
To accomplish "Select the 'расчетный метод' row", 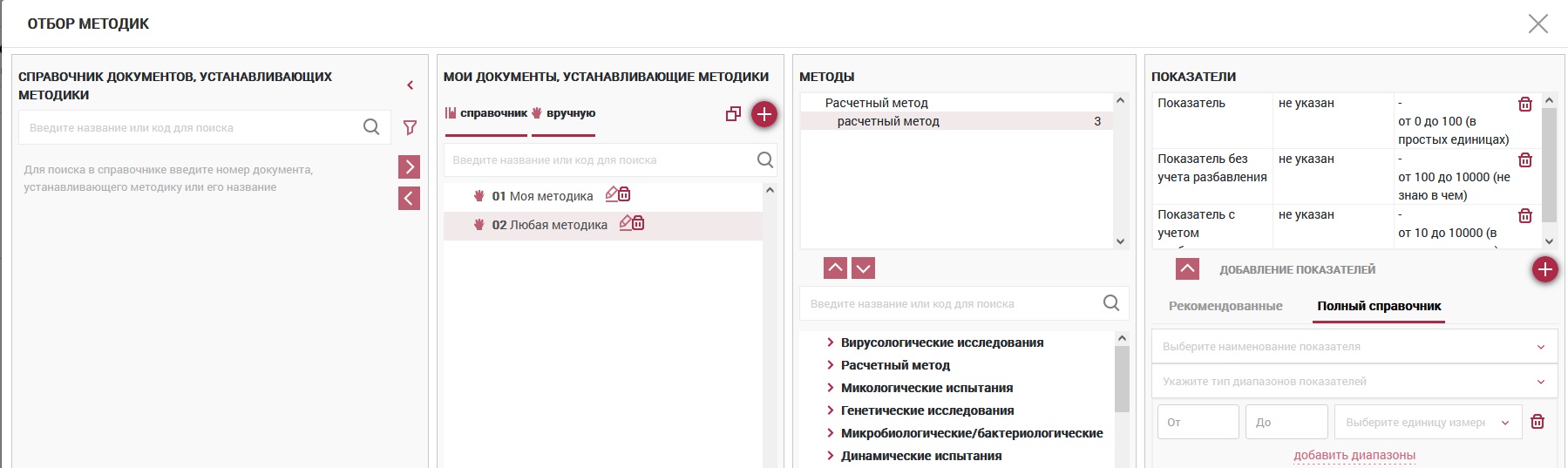I will 955,121.
